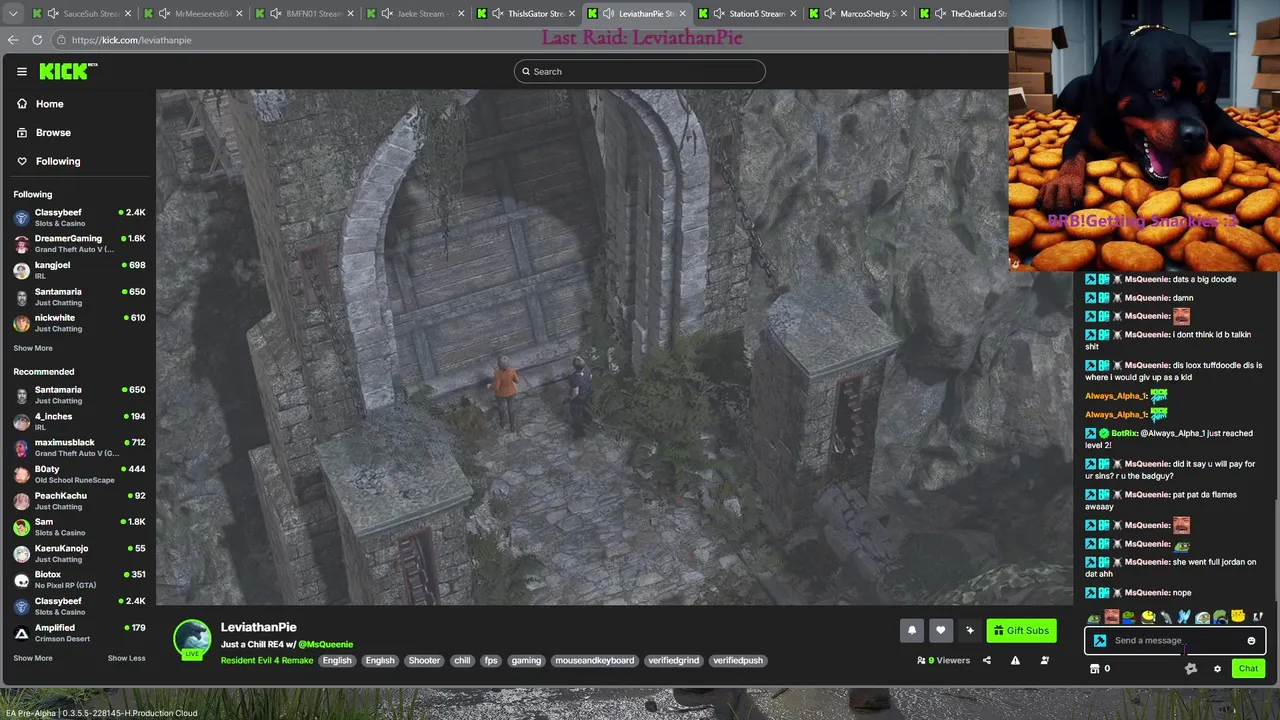
Task: Open maximusblack recommended channel
Action: pos(79,447)
